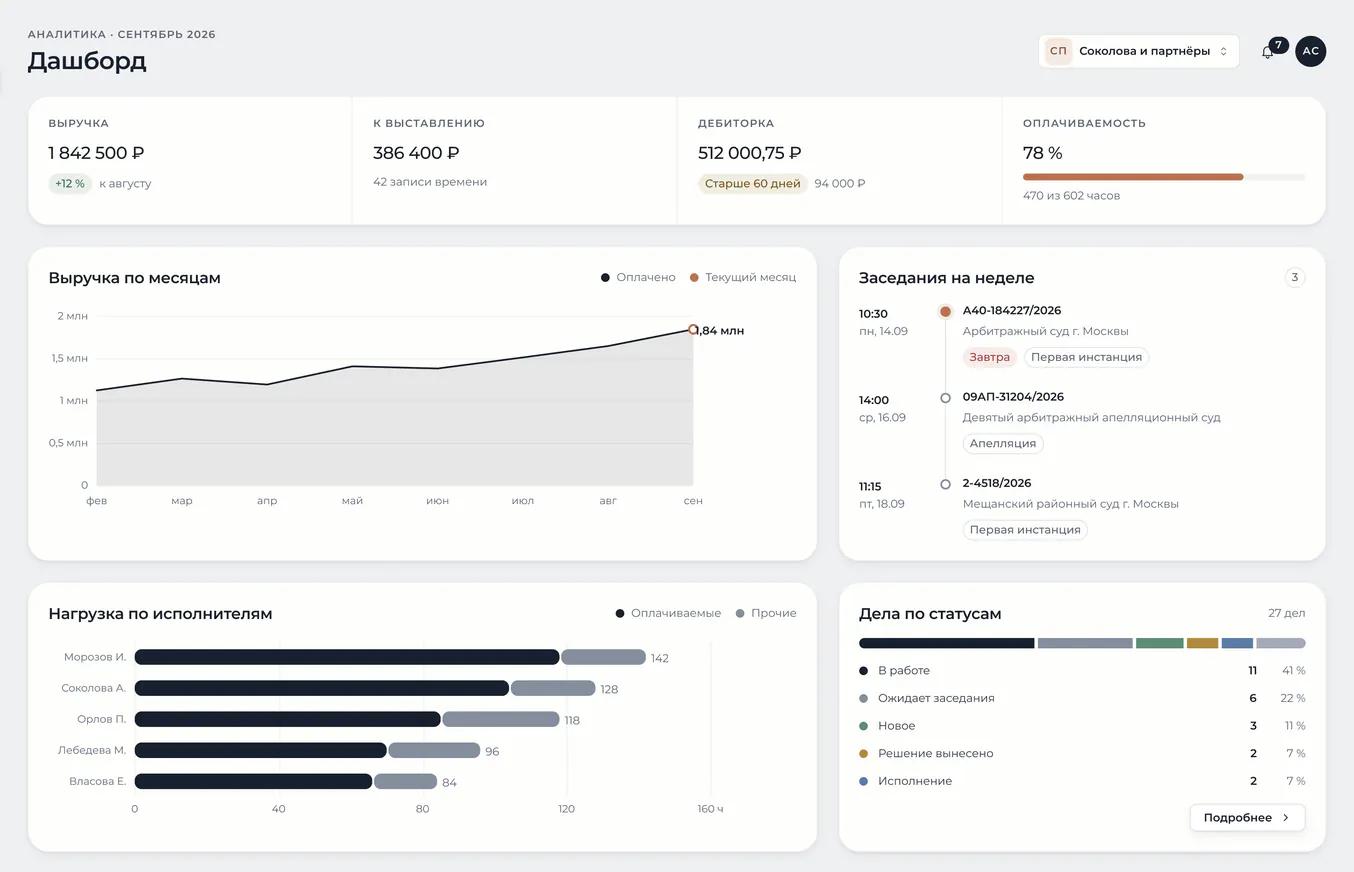Open hearing А40-184227/2026
Viewport: 1354px width, 872px height.
(1012, 311)
